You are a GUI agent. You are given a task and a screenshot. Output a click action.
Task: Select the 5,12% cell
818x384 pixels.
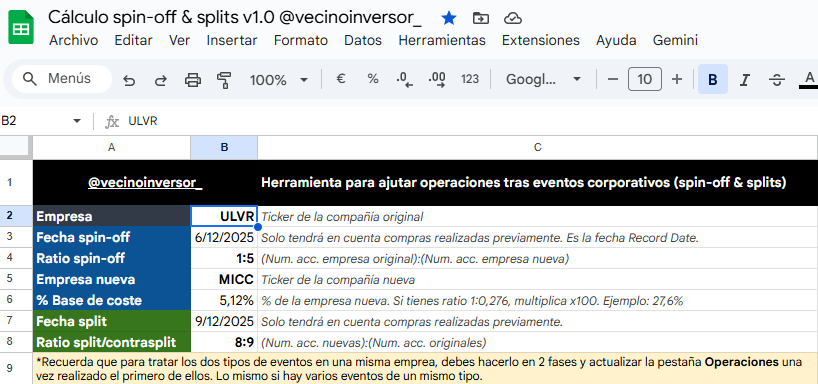pos(224,301)
